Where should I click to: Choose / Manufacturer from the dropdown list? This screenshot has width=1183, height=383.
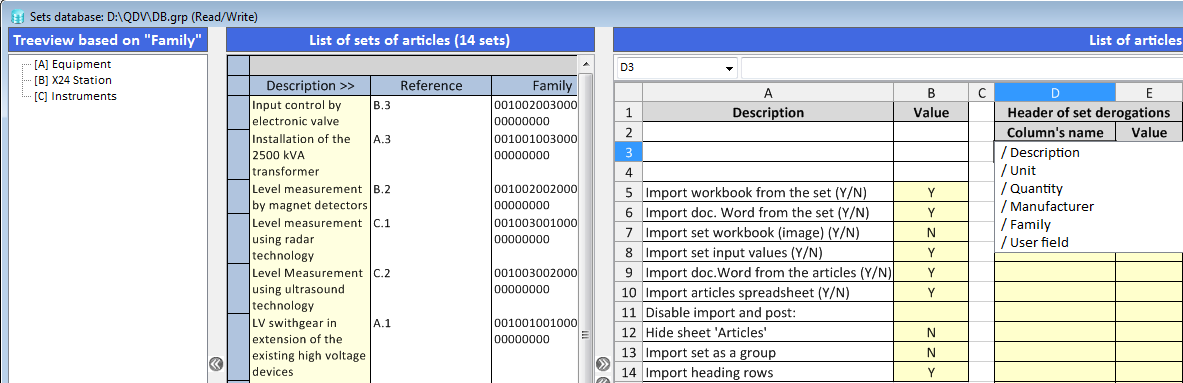coord(1046,206)
